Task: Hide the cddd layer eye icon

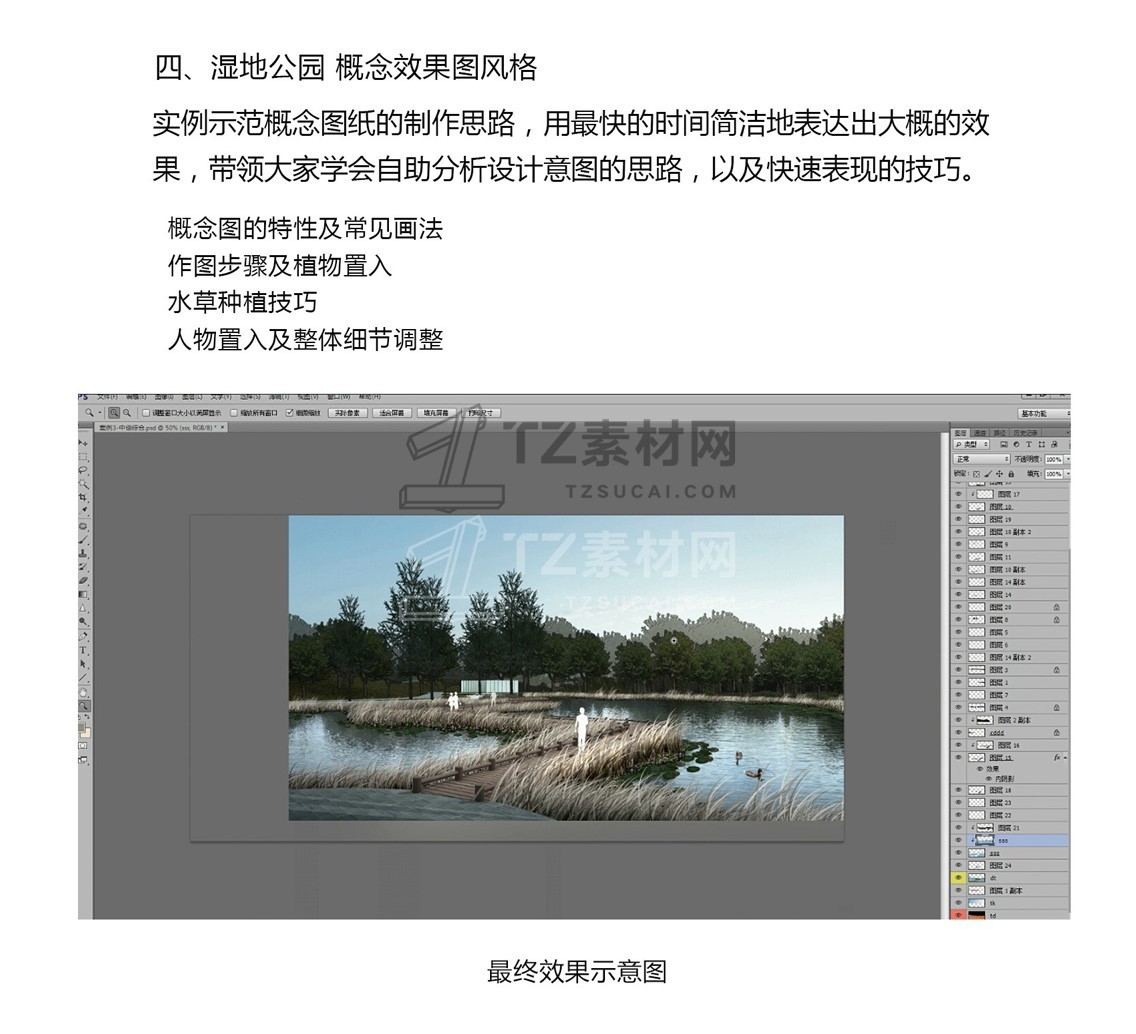Action: coord(958,733)
